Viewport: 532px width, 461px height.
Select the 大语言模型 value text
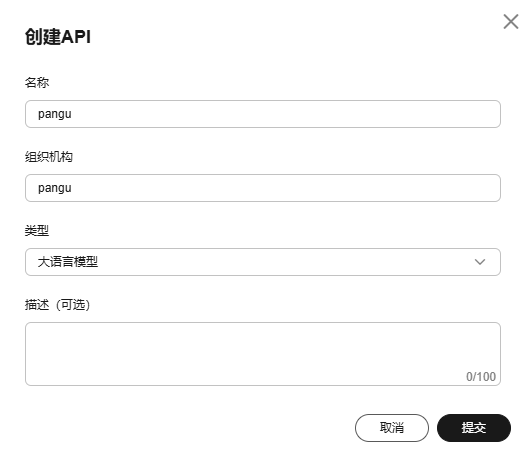click(x=68, y=262)
